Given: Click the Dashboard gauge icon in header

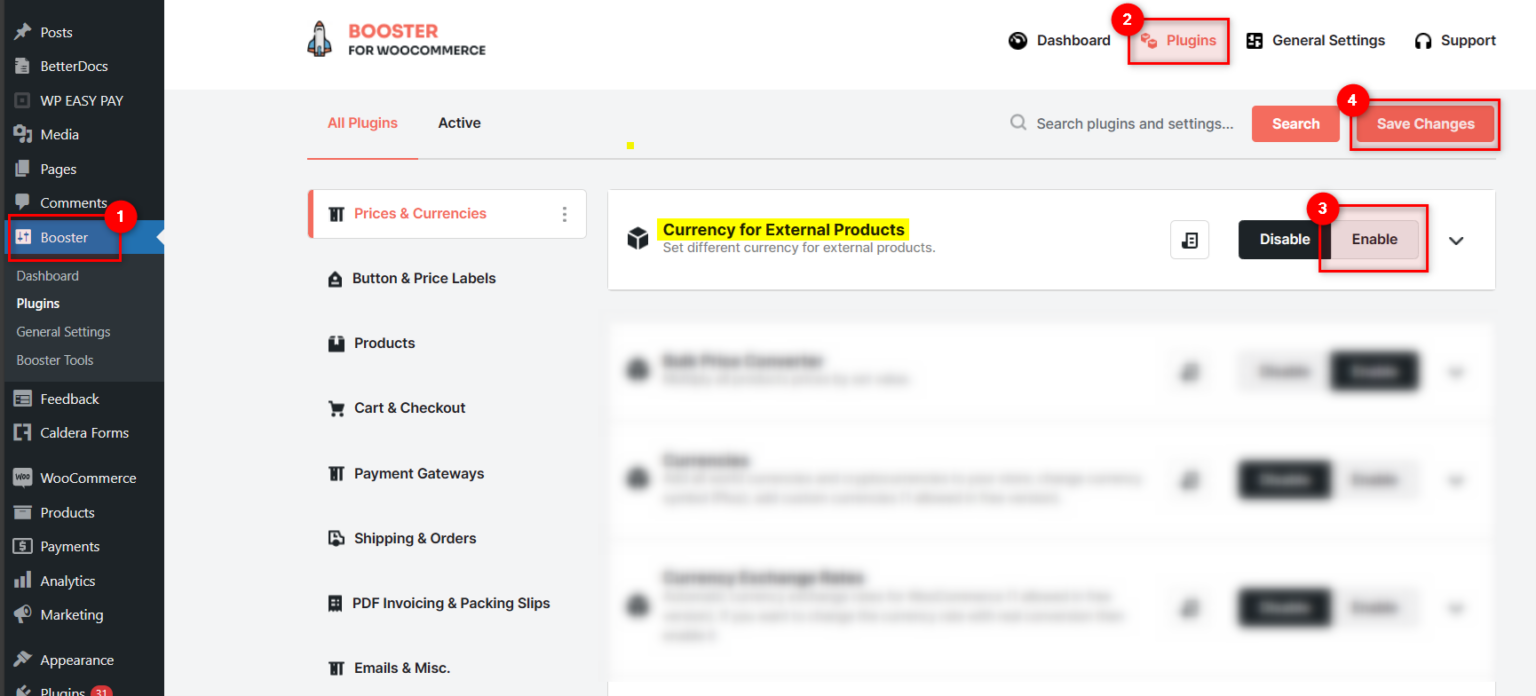Looking at the screenshot, I should [1018, 41].
